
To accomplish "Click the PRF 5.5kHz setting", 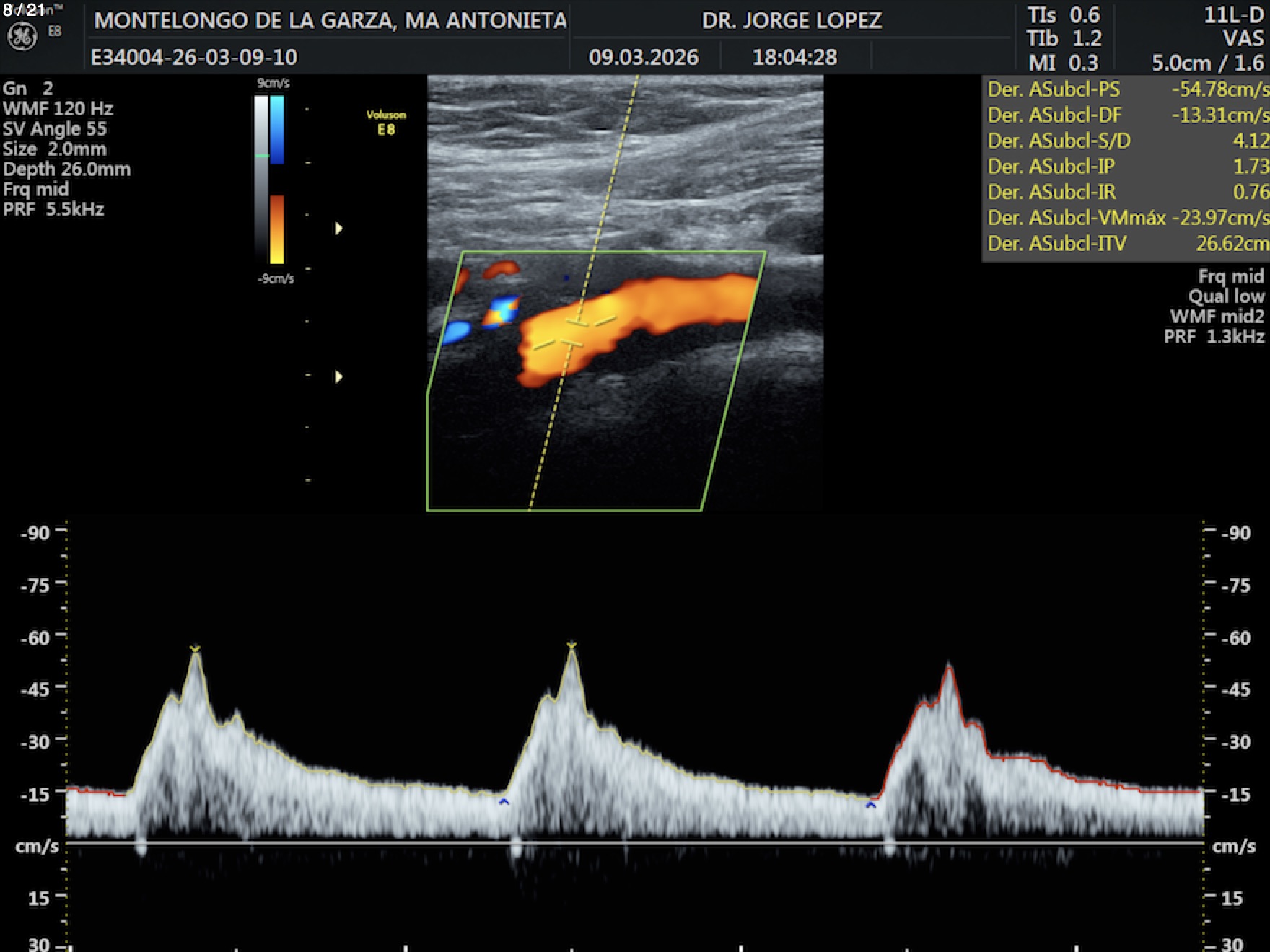I will point(54,210).
